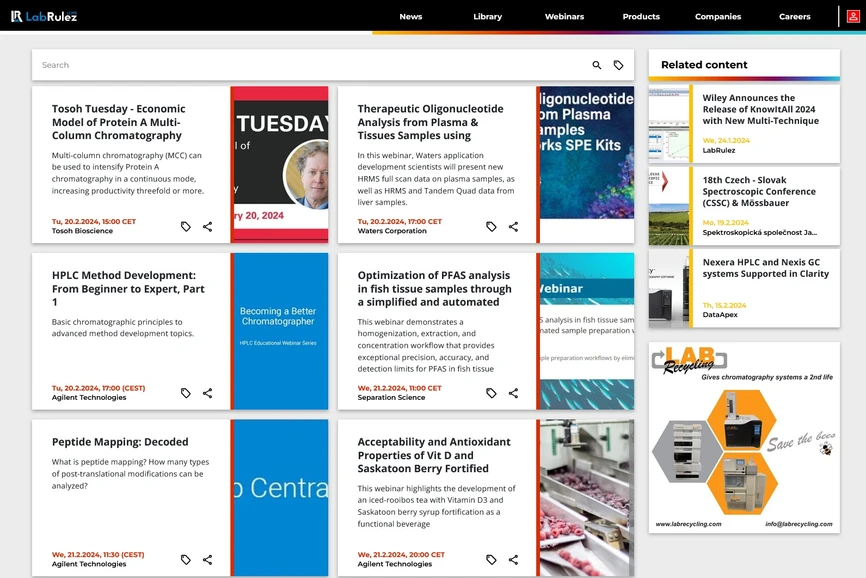Open Tosoh Tuesday Economic Model webinar title
The width and height of the screenshot is (866, 578).
[118, 122]
